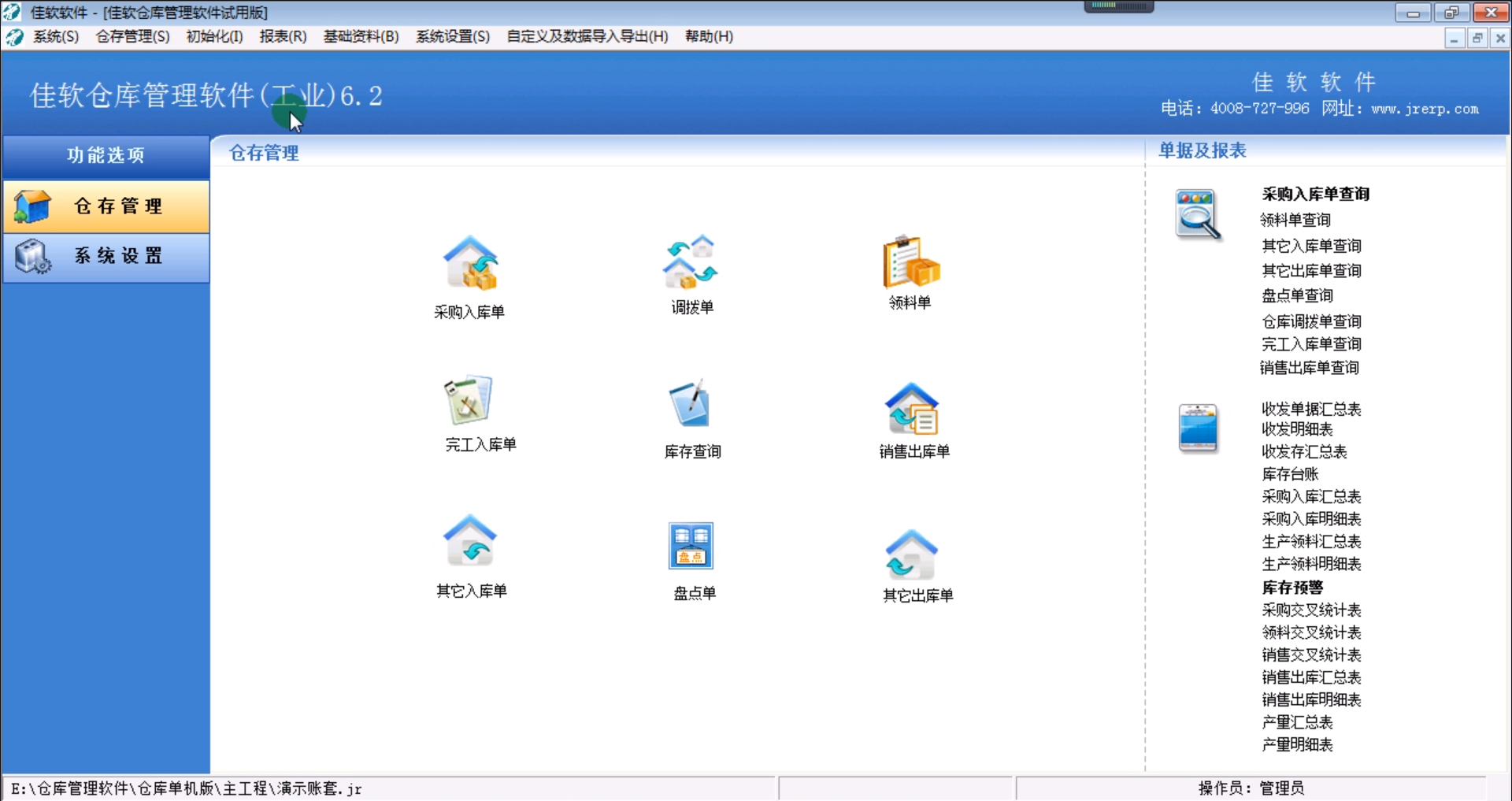Restore down the main application window
1512x801 pixels.
coord(1451,13)
